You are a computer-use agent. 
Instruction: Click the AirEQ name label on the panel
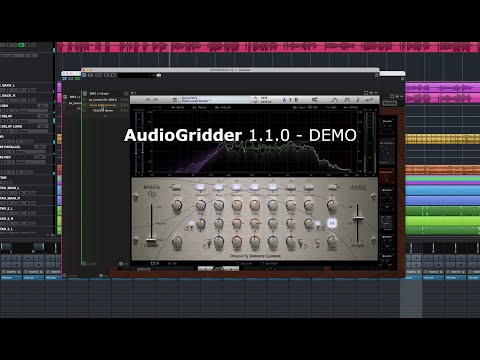(x=358, y=188)
